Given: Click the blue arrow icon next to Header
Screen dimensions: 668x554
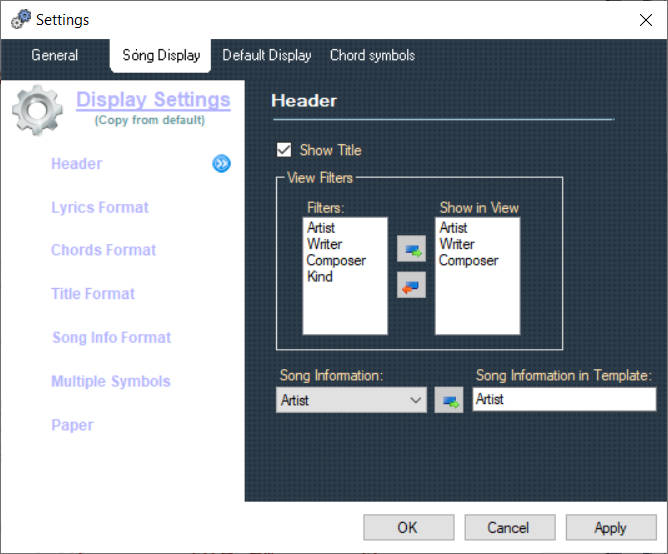Looking at the screenshot, I should click(221, 164).
